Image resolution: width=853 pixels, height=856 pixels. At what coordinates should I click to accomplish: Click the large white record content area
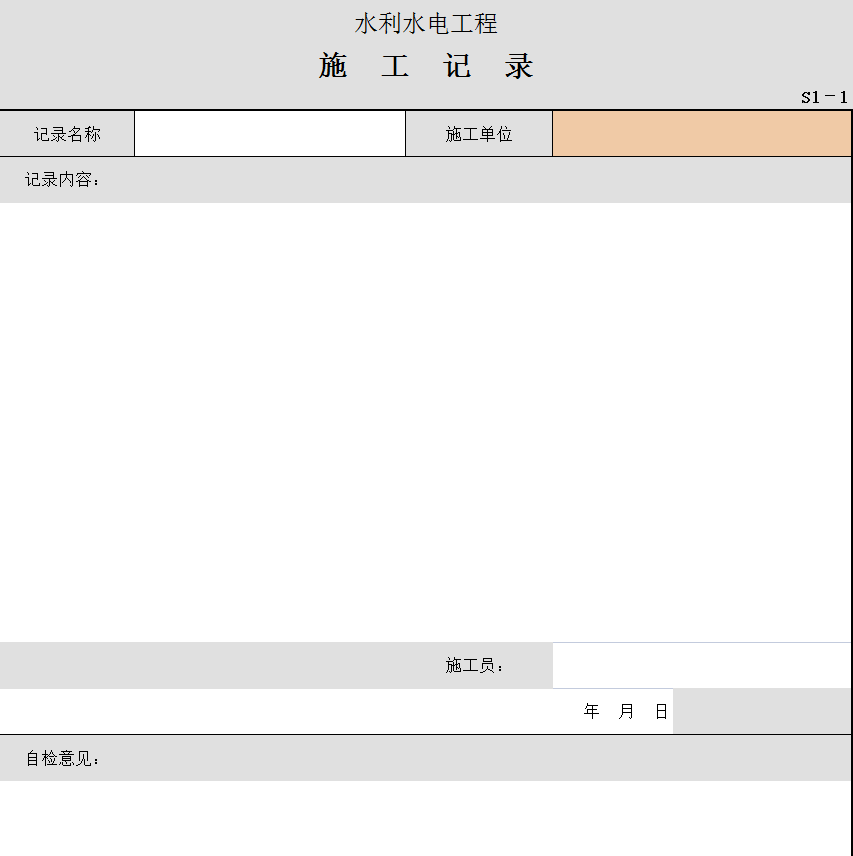425,423
